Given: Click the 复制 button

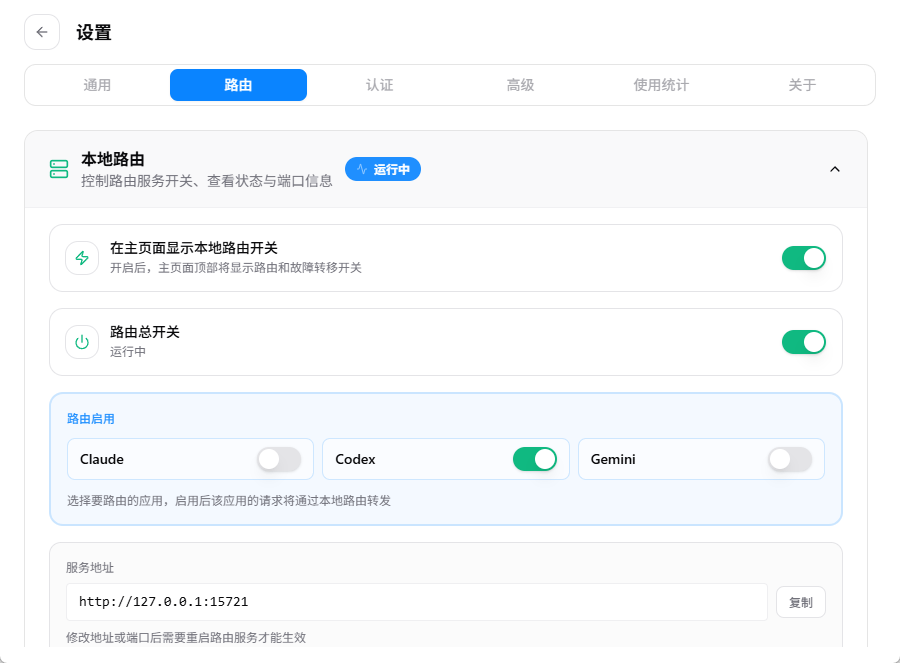Looking at the screenshot, I should coord(801,602).
